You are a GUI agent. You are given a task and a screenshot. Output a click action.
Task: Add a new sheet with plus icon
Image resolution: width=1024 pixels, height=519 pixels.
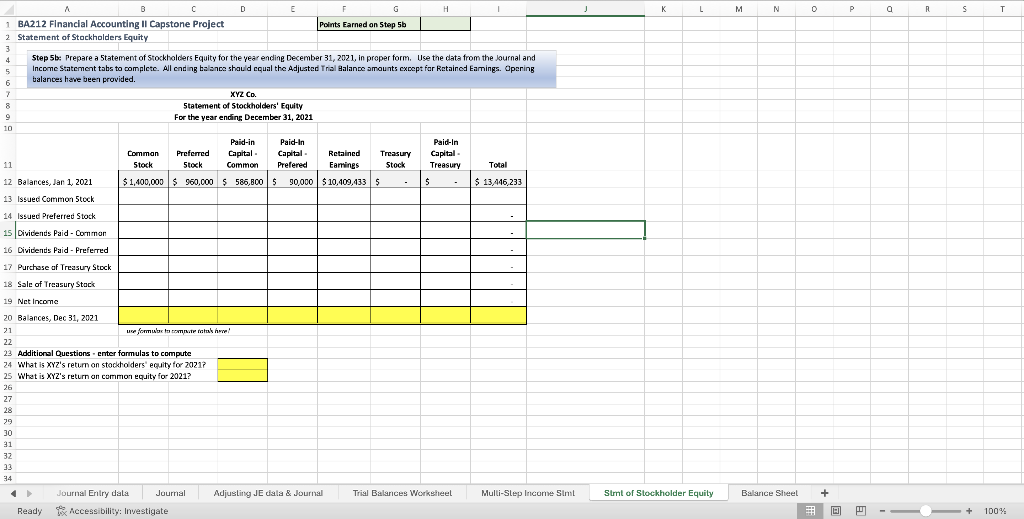[824, 493]
